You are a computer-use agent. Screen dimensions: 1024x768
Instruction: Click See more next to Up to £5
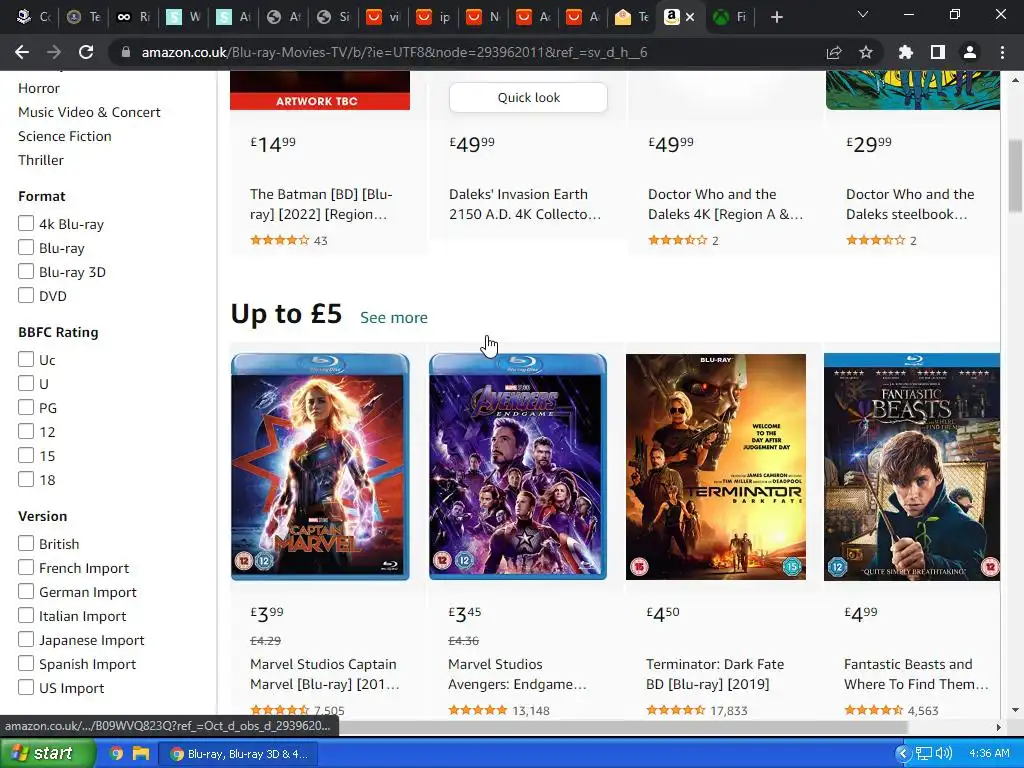click(x=394, y=317)
